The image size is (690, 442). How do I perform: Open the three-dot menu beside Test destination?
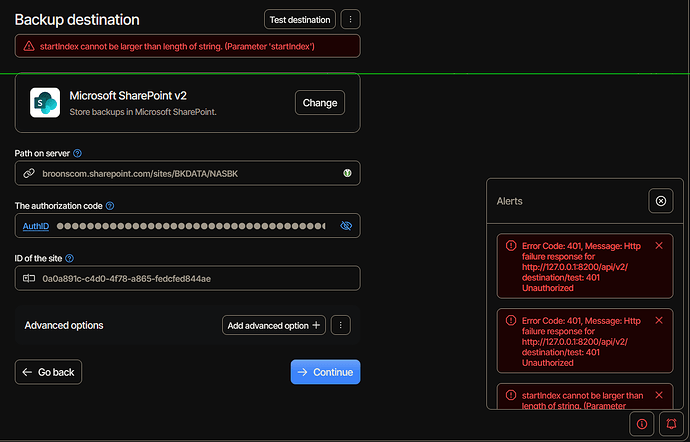[x=350, y=19]
